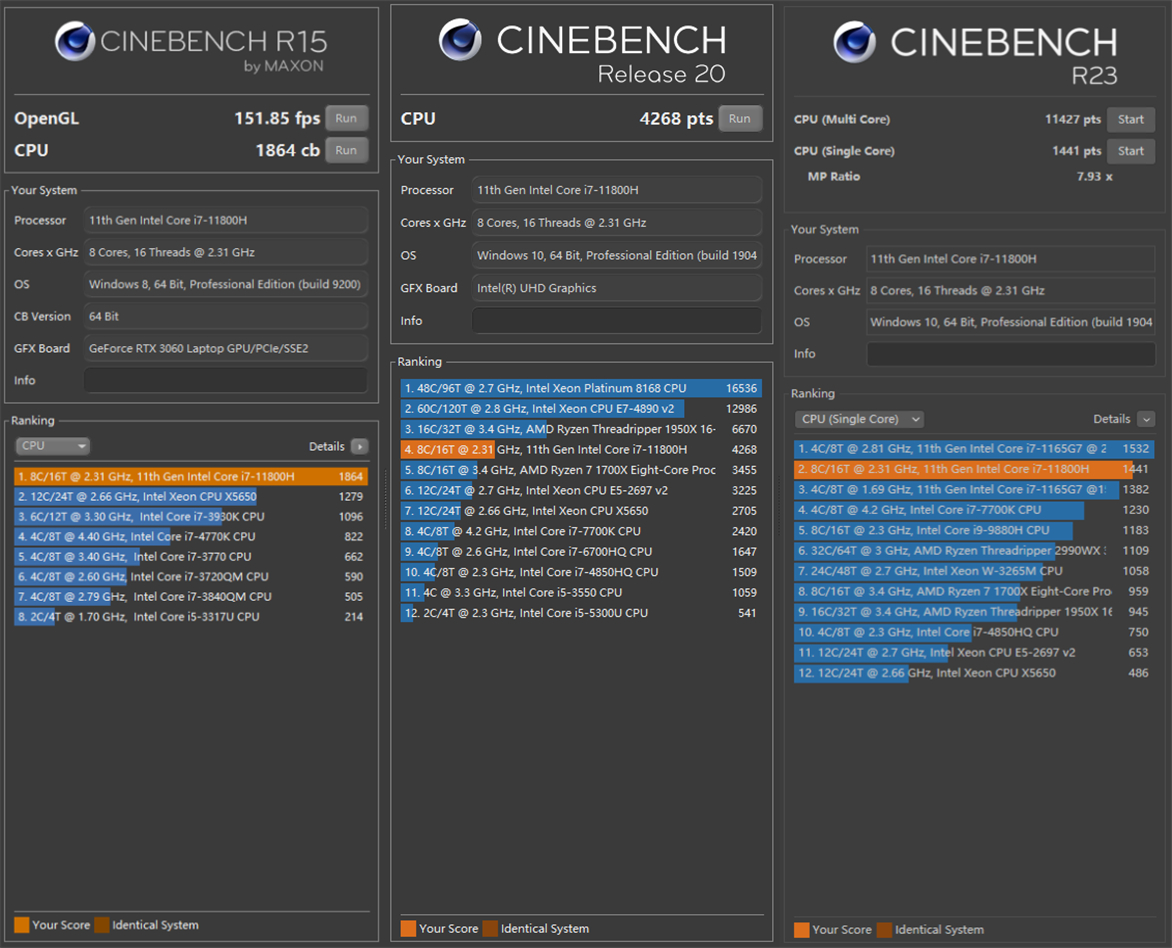
Task: Click the orange Your Score swatch in R15
Action: 22,925
